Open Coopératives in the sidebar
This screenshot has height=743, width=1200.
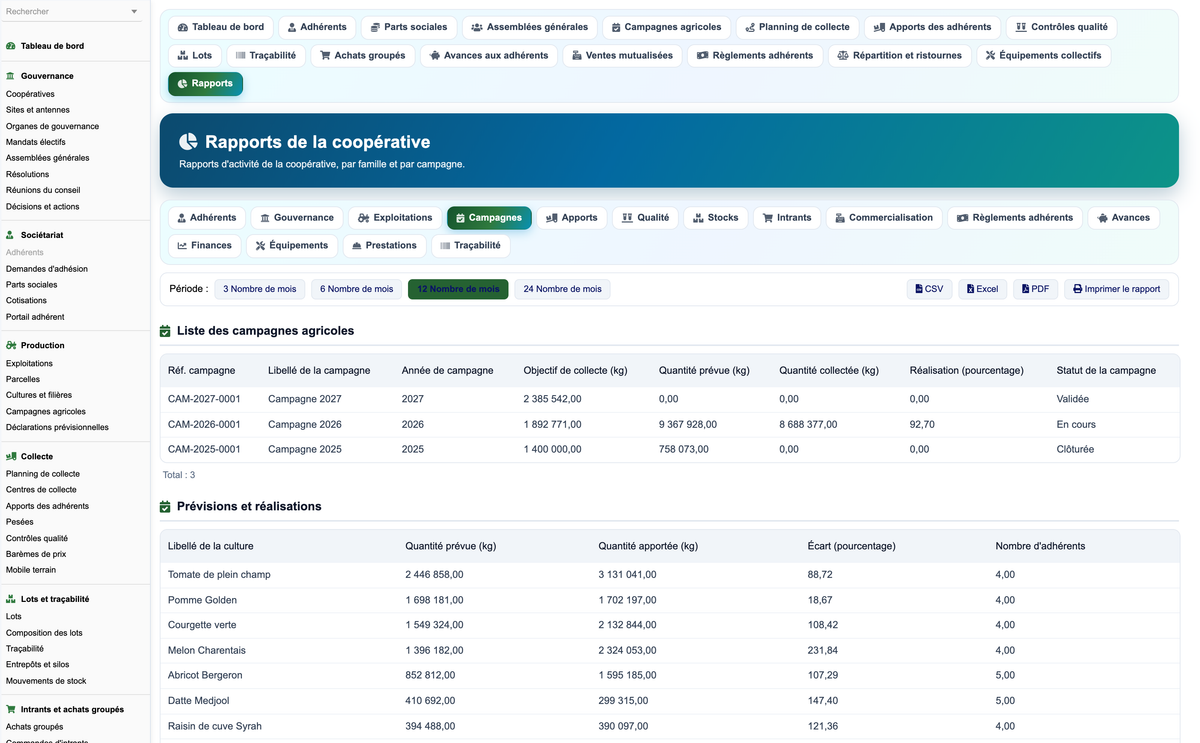coord(30,94)
